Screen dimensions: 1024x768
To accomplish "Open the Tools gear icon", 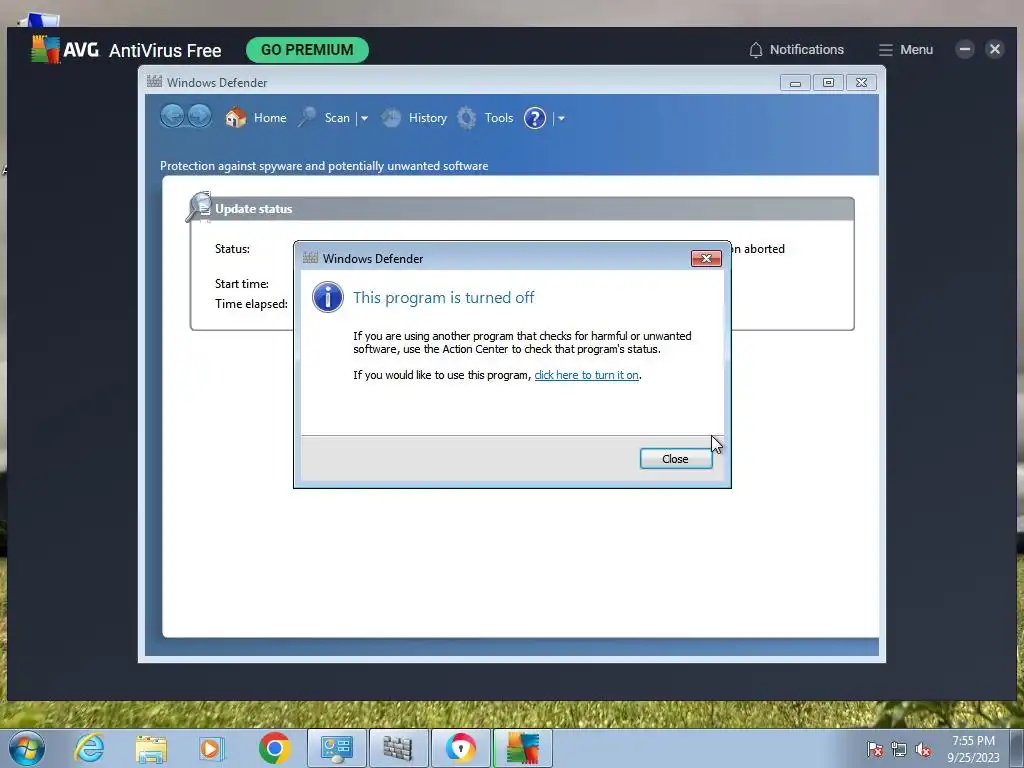I will tap(466, 118).
